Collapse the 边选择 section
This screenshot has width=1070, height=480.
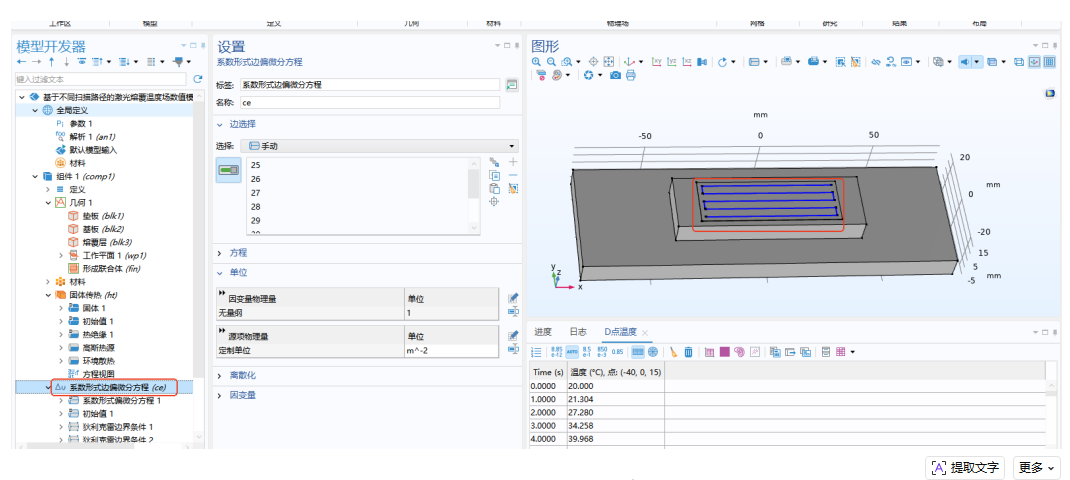[x=244, y=124]
